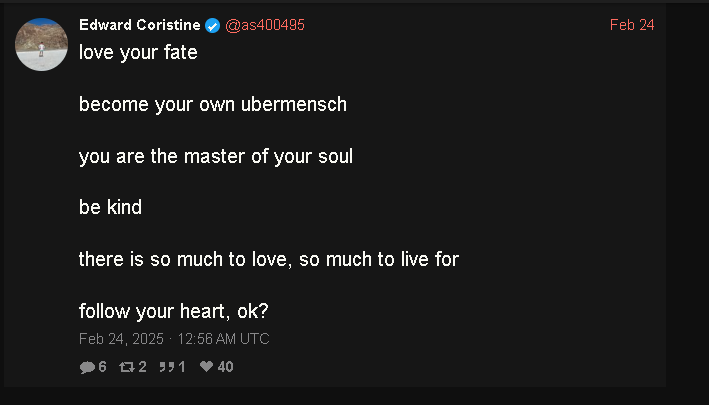
Task: Click the quote count number 1
Action: tap(182, 367)
